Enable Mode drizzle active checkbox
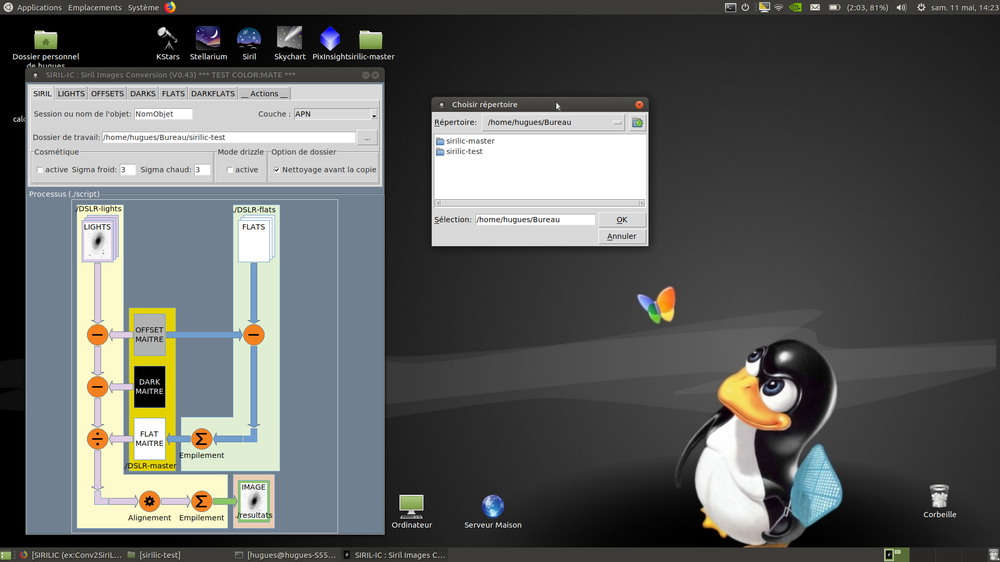Screen dimensions: 1000x562 click(x=230, y=170)
